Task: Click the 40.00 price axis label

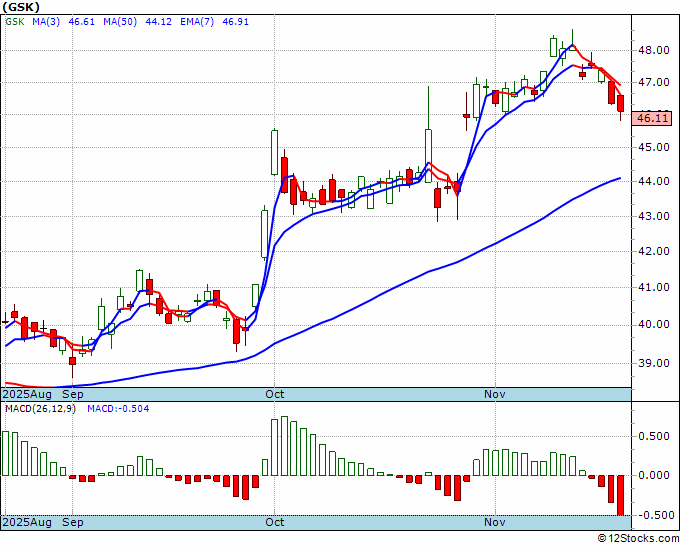Action: pyautogui.click(x=654, y=324)
